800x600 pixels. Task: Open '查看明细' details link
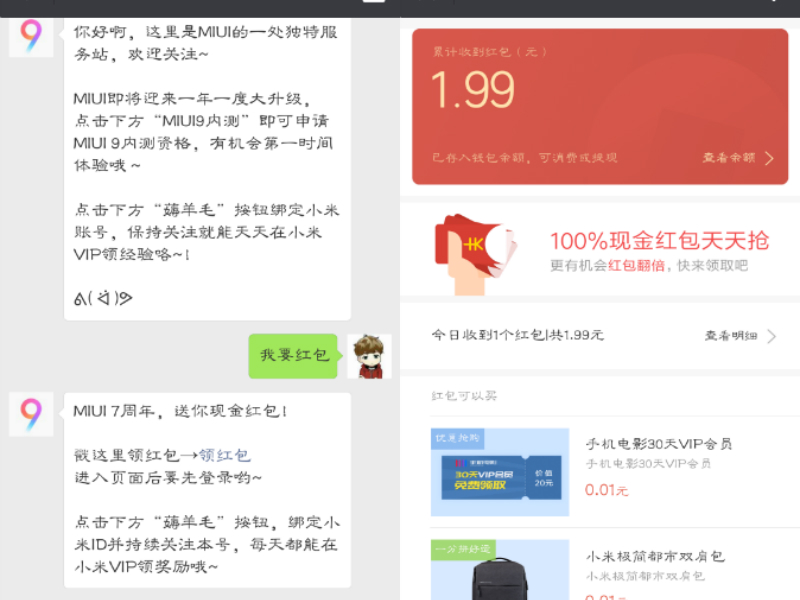pyautogui.click(x=731, y=336)
